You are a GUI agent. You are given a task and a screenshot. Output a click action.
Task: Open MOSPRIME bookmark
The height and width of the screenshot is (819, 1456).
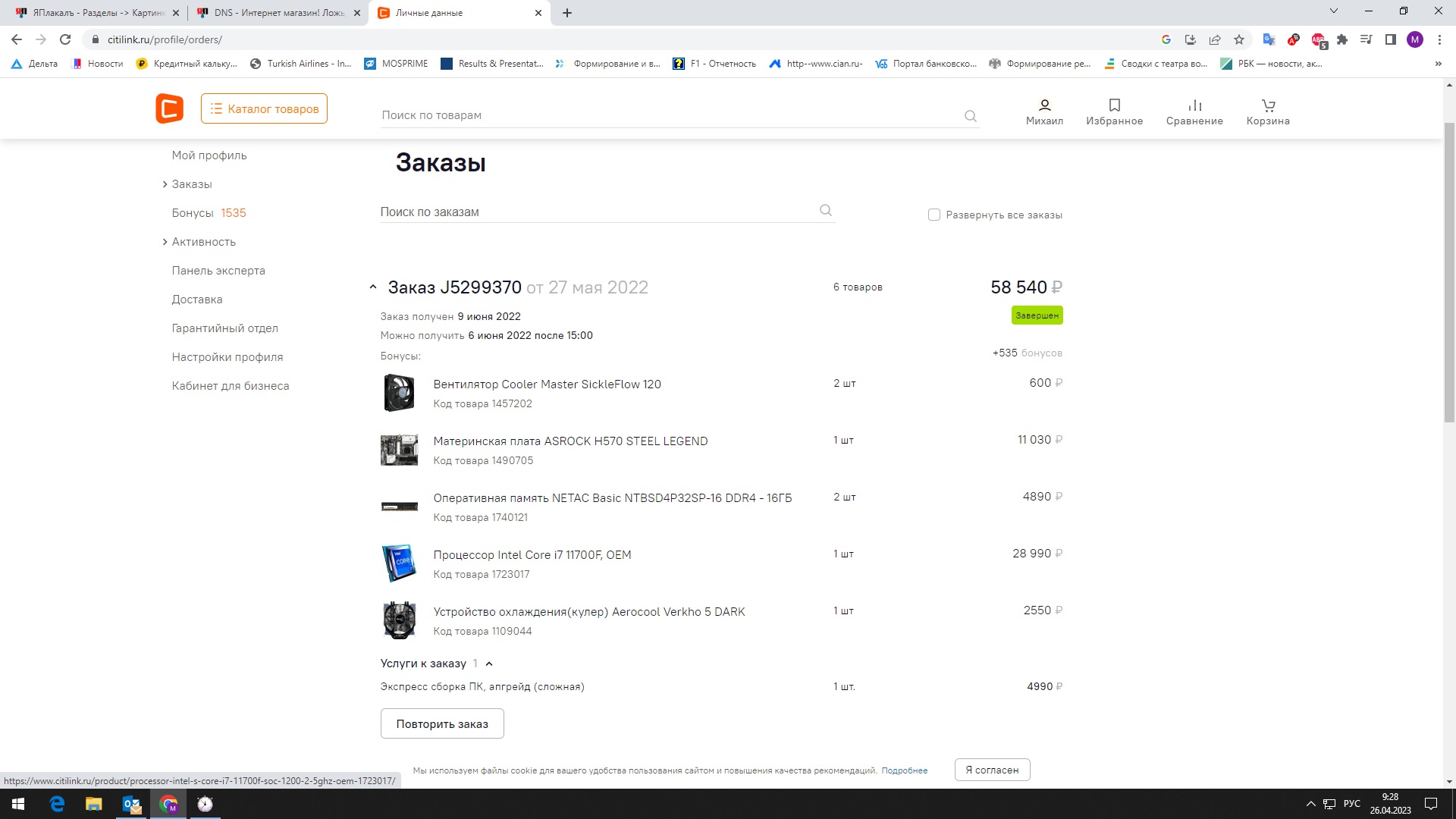click(396, 64)
